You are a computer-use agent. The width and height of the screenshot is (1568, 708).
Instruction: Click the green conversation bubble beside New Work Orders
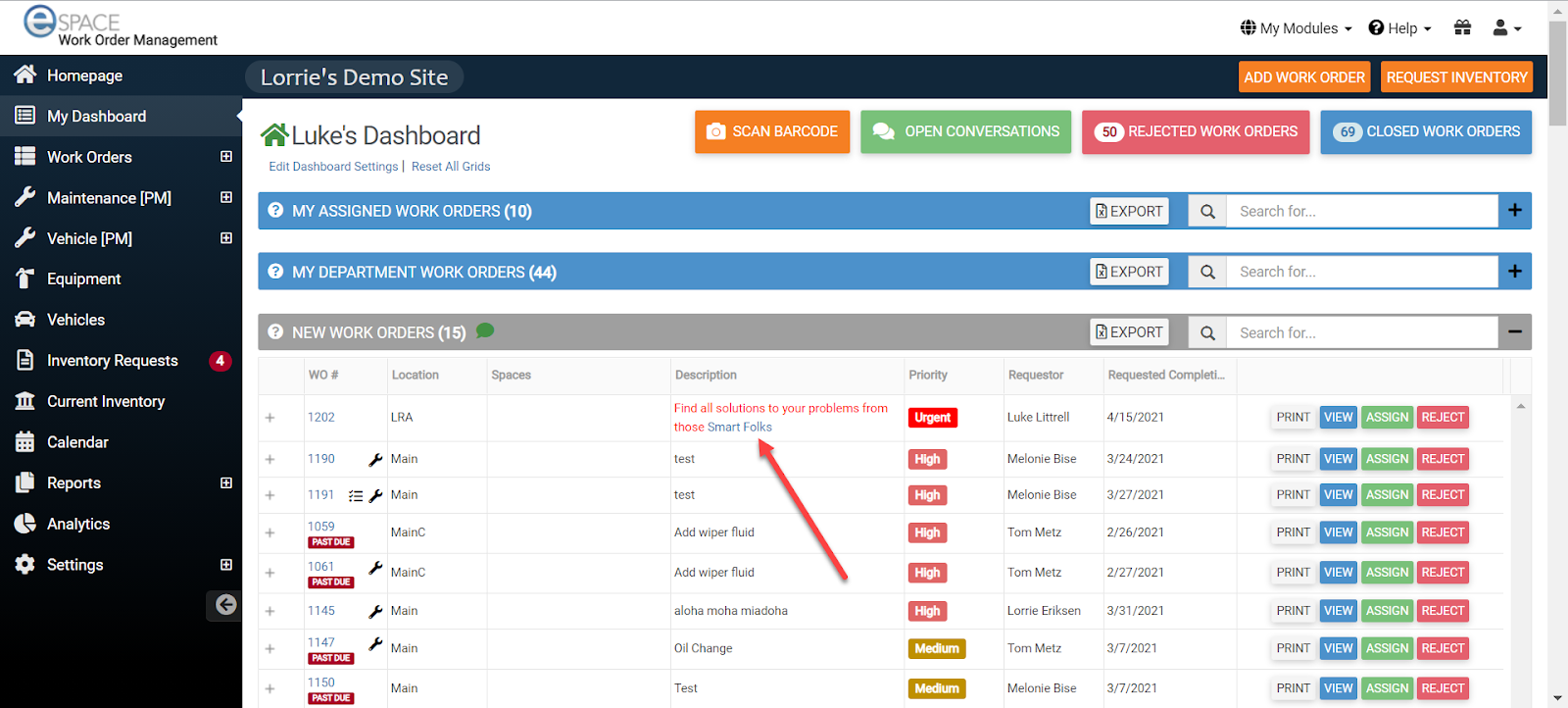485,331
